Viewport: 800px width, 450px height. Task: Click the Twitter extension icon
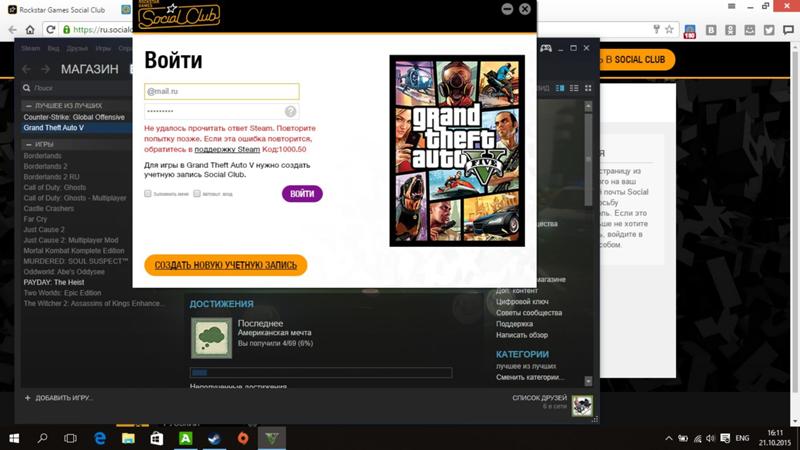coord(769,30)
